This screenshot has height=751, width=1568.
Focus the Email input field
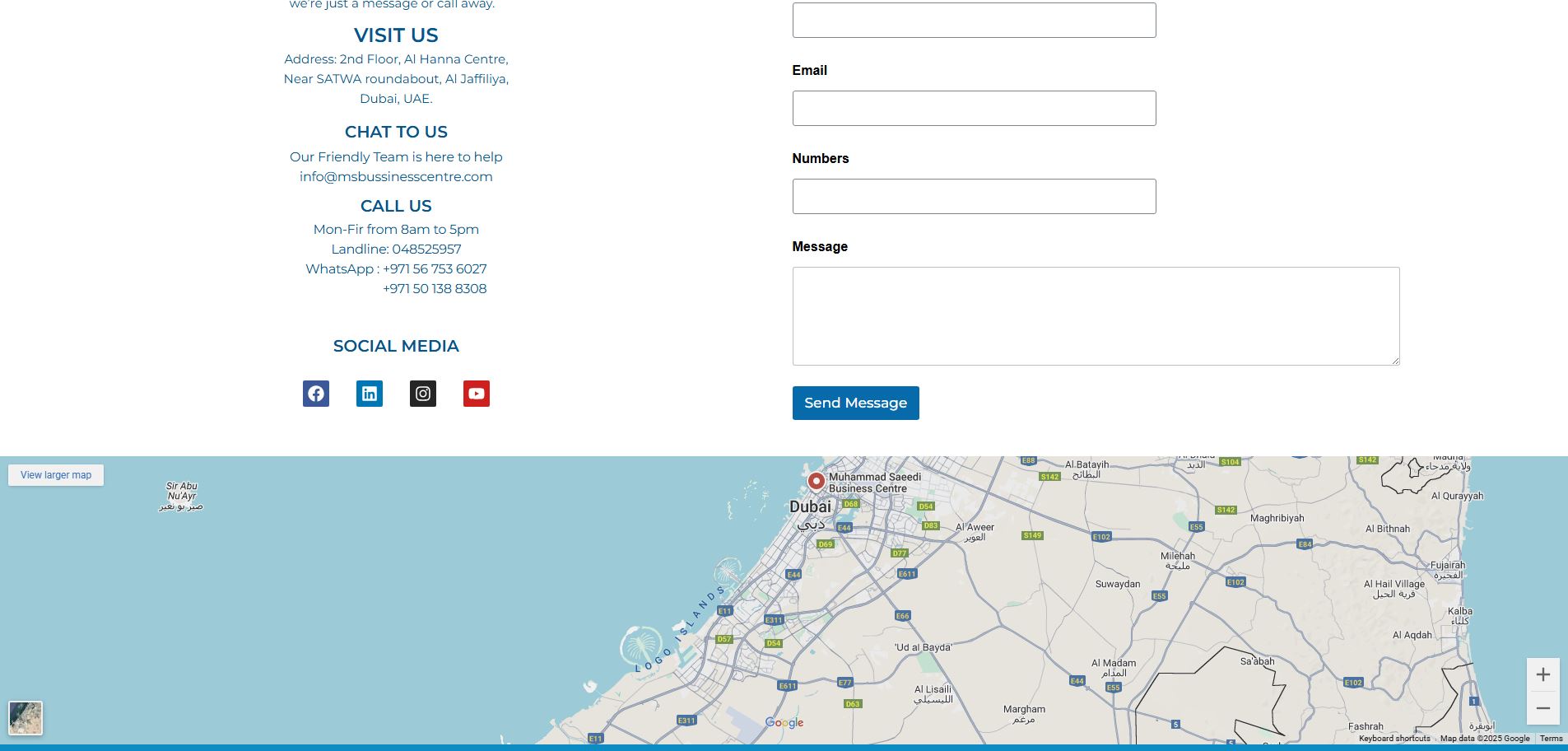974,109
